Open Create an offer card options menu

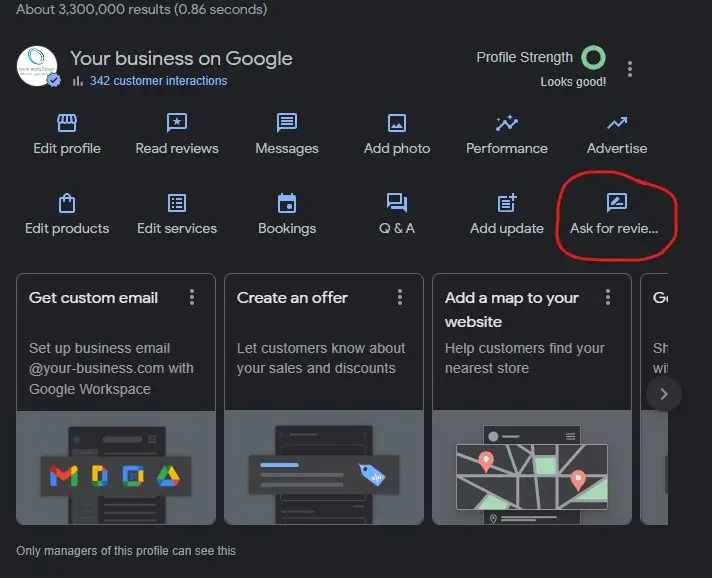(x=400, y=297)
